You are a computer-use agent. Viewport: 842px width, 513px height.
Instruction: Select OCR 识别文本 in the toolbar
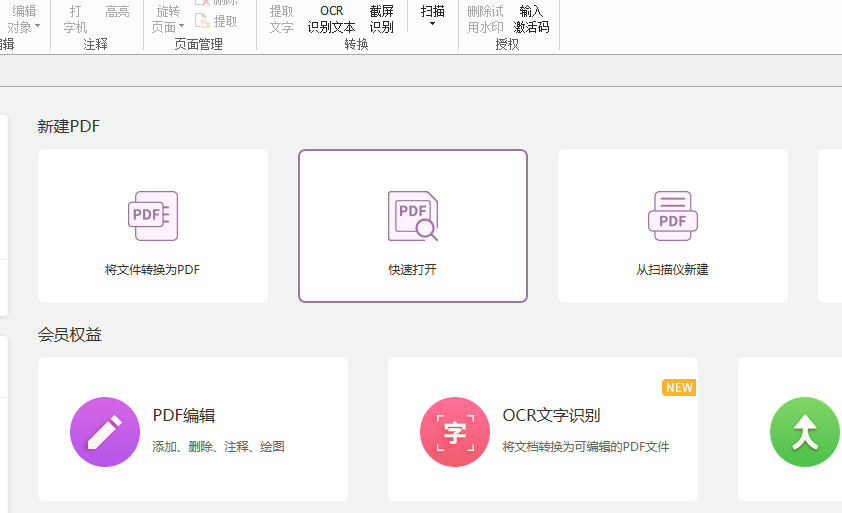(x=331, y=19)
